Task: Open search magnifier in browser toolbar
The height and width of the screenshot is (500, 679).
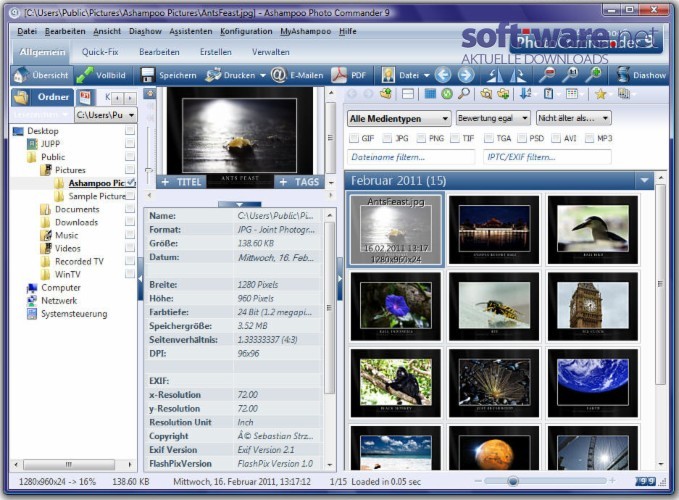Action: click(x=464, y=94)
